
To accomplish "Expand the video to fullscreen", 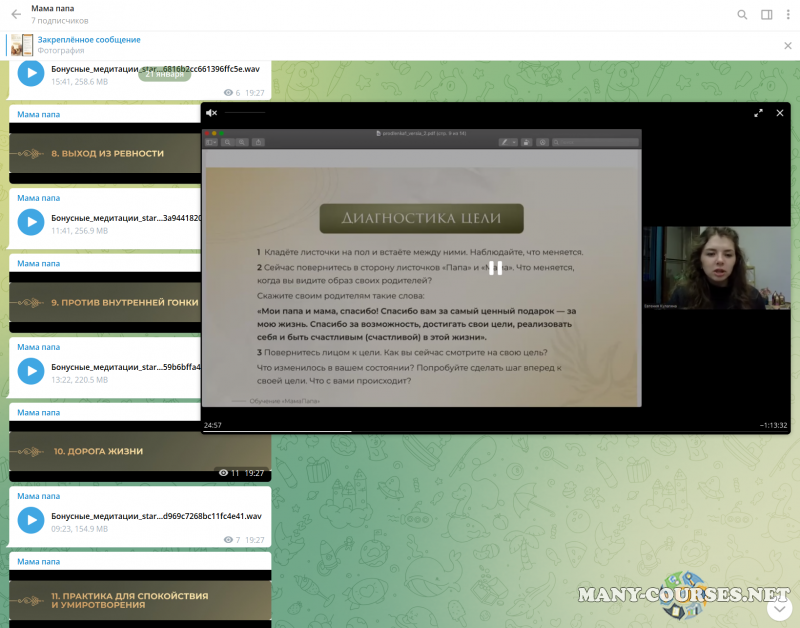I will [758, 113].
